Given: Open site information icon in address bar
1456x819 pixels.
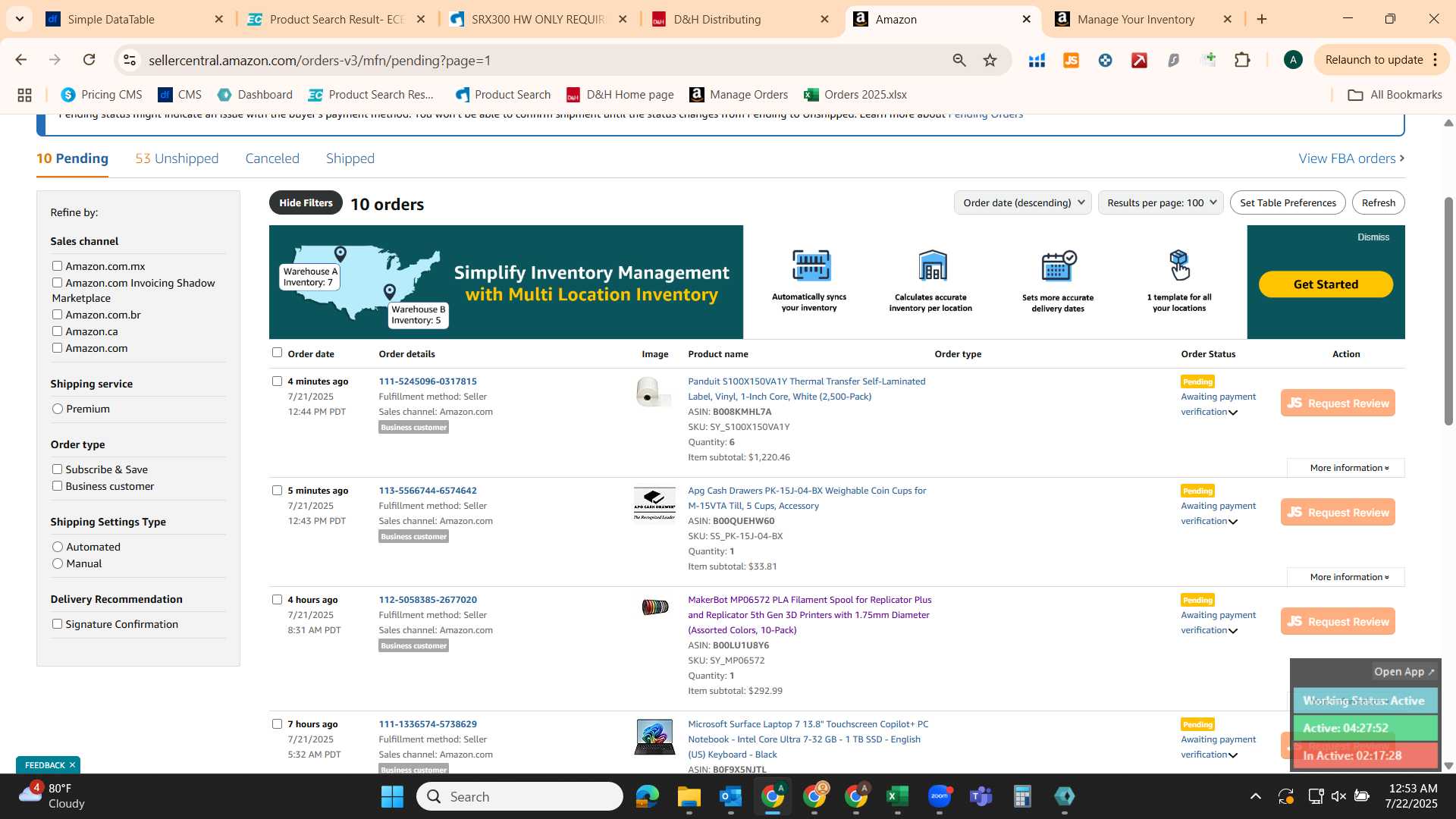Looking at the screenshot, I should [x=130, y=60].
